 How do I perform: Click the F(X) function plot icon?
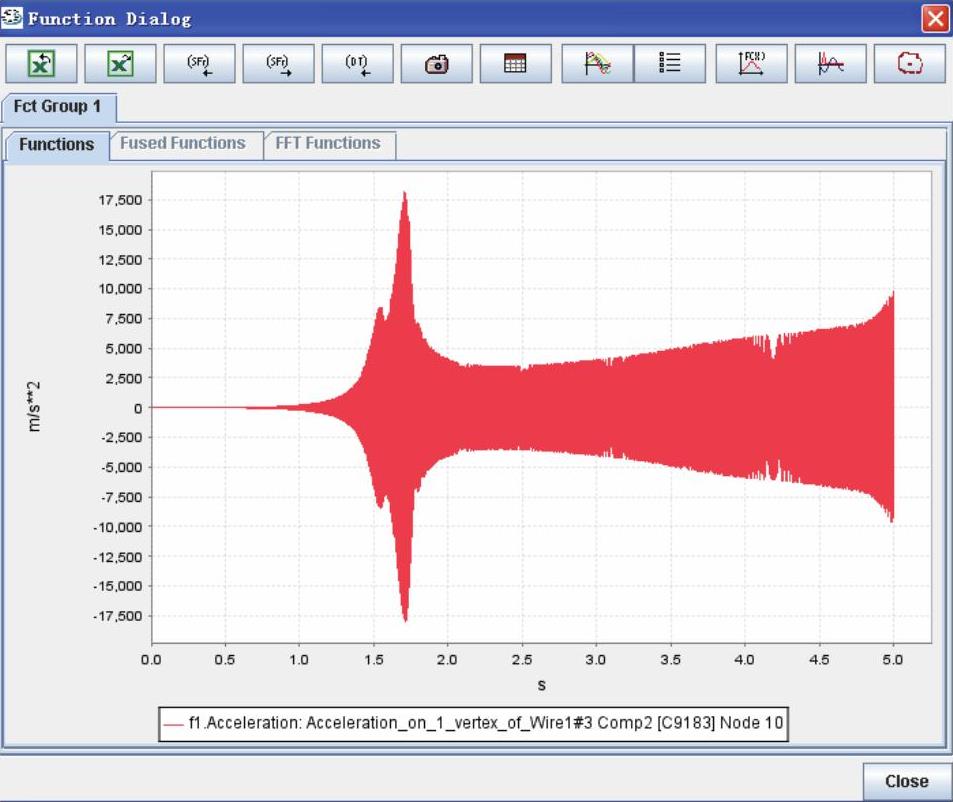click(x=751, y=63)
